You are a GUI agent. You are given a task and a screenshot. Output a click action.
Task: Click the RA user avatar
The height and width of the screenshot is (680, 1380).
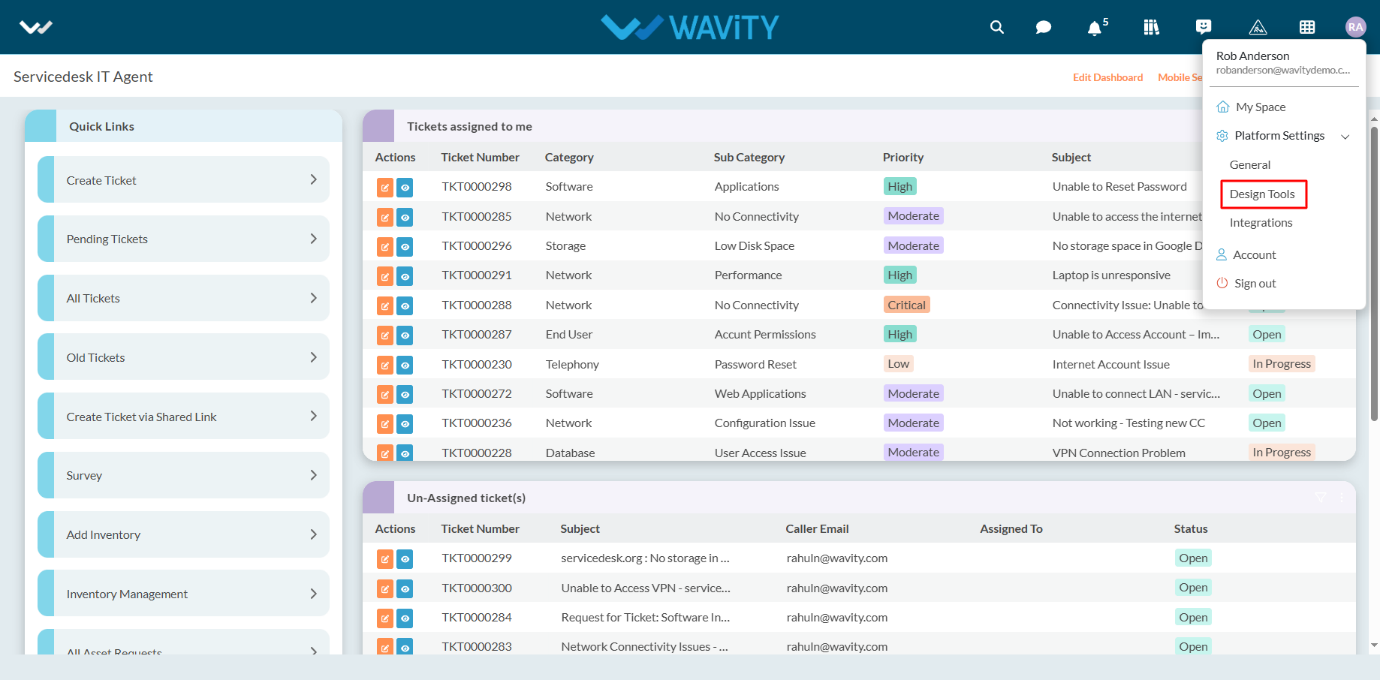coord(1355,27)
